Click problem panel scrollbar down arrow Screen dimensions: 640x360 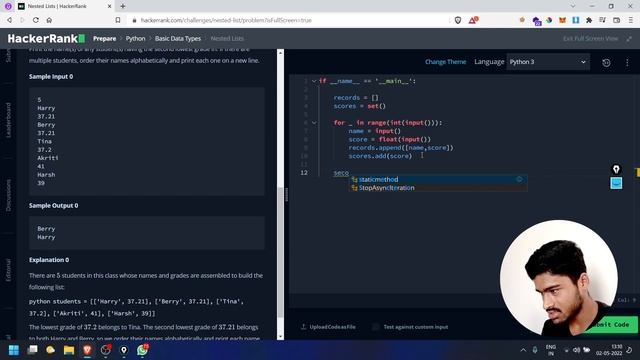click(x=280, y=336)
